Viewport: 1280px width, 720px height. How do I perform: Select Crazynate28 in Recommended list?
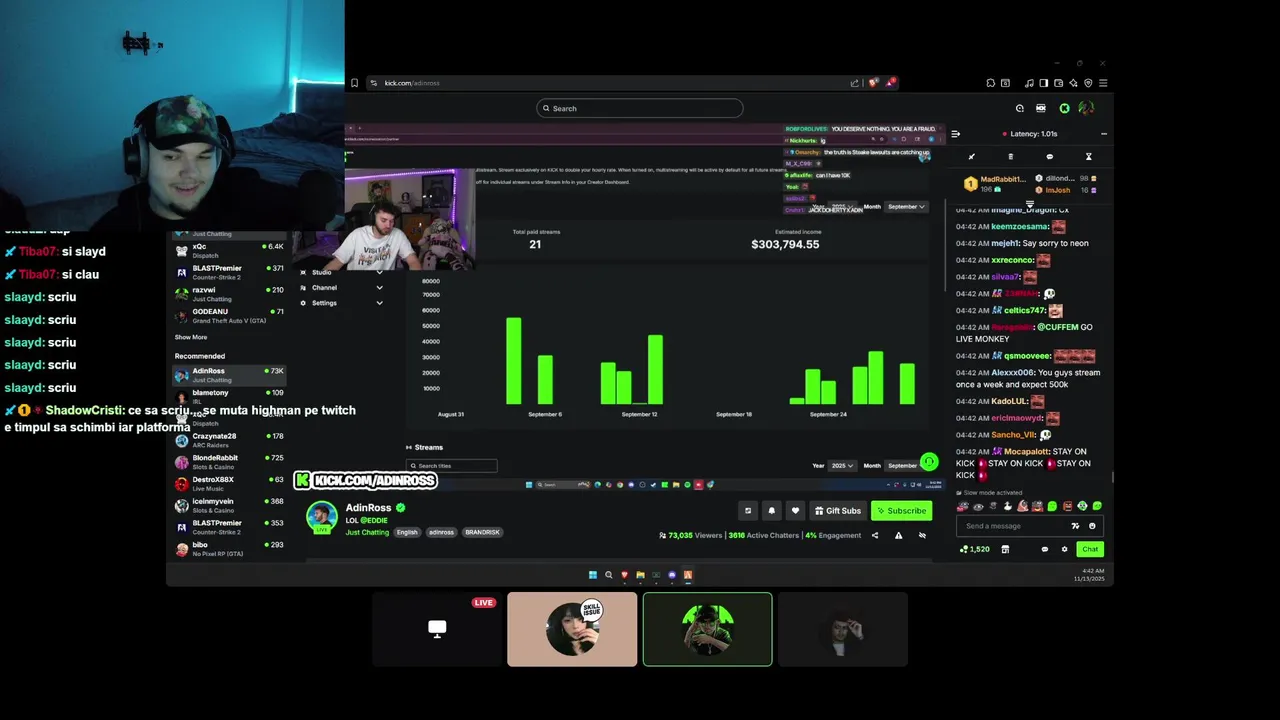click(x=229, y=440)
